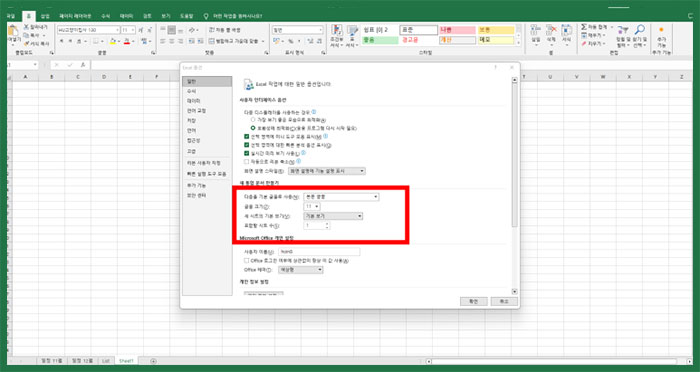The image size is (700, 372).
Task: Select the Formulas category in Excel Options
Action: point(207,91)
